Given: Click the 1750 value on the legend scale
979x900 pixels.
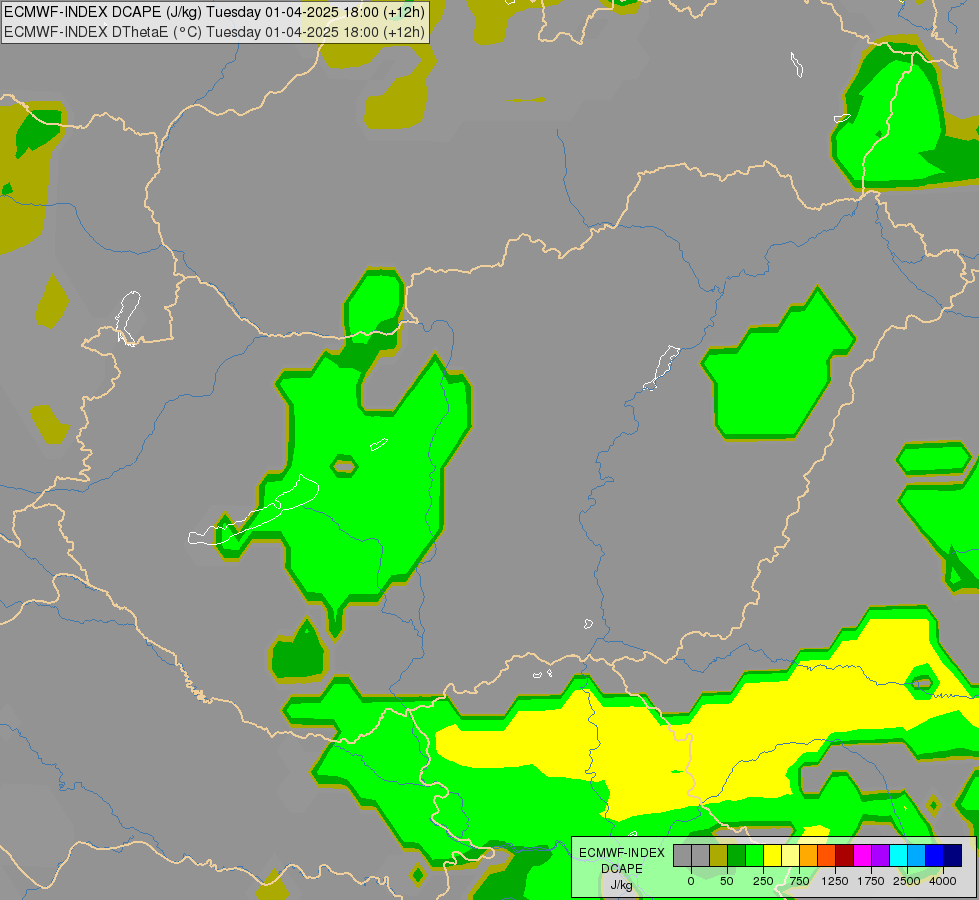Looking at the screenshot, I should pyautogui.click(x=871, y=881).
